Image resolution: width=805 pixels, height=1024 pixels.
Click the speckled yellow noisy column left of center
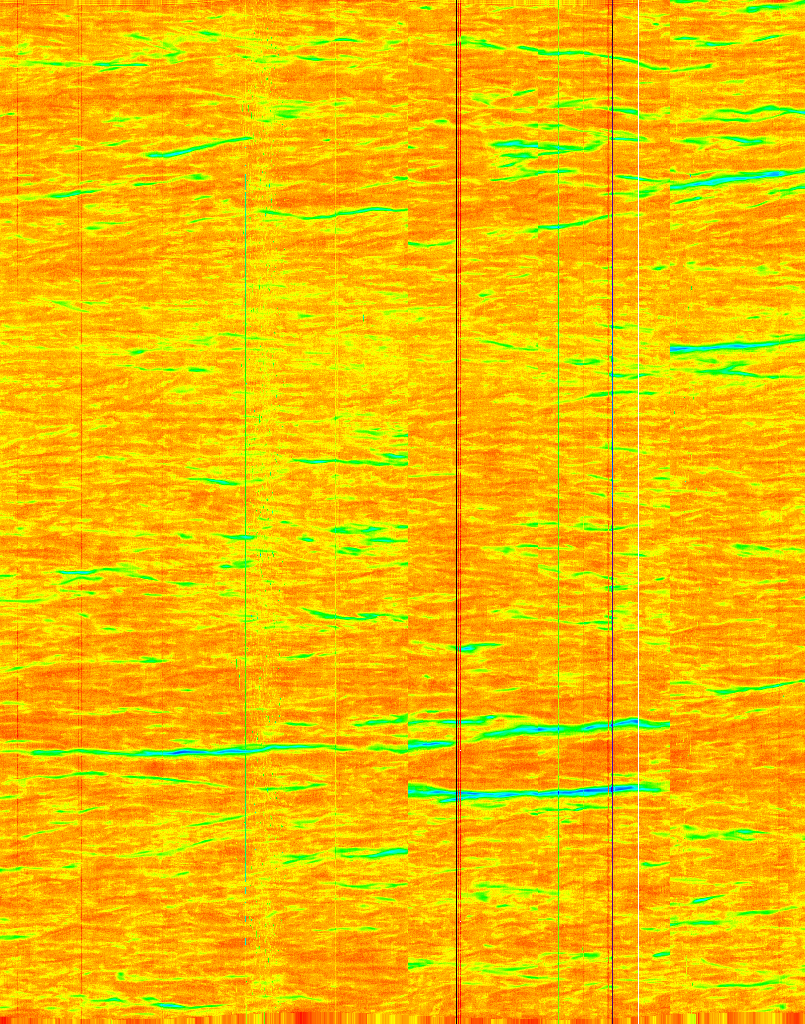262,500
